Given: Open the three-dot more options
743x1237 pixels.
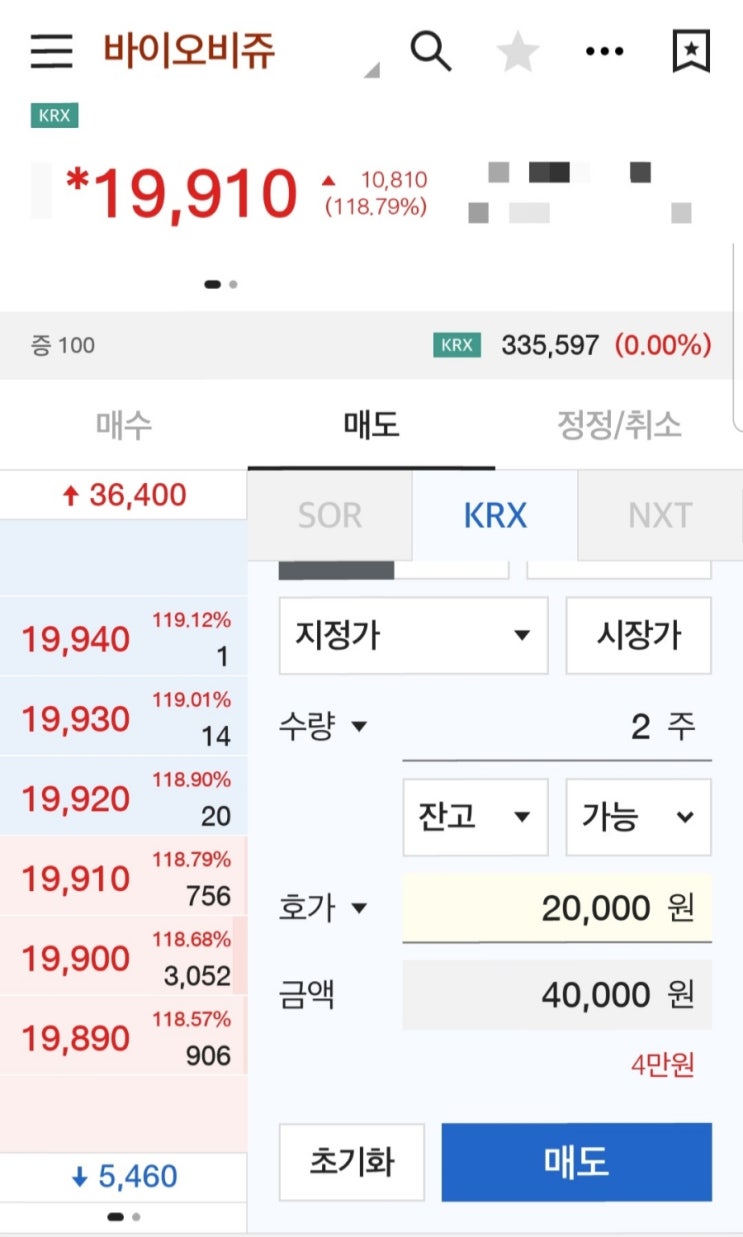Looking at the screenshot, I should [x=604, y=51].
